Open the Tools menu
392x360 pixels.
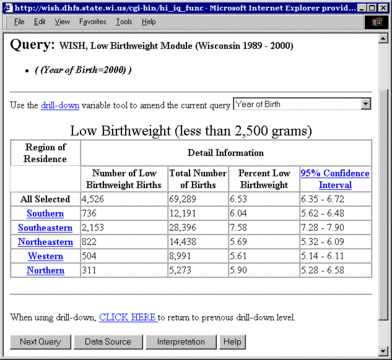tap(124, 22)
